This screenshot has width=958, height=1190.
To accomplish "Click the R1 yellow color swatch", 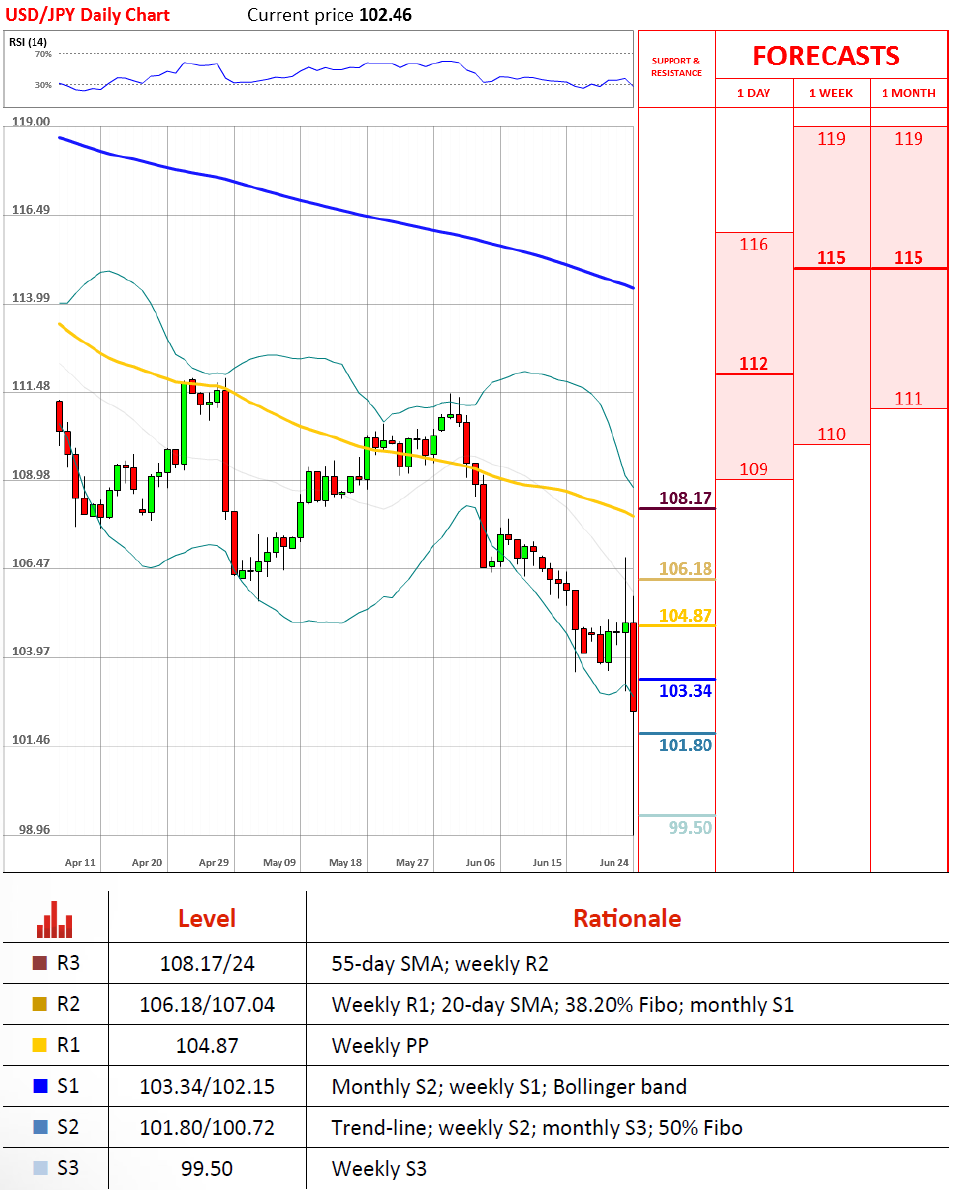I will pos(40,1045).
